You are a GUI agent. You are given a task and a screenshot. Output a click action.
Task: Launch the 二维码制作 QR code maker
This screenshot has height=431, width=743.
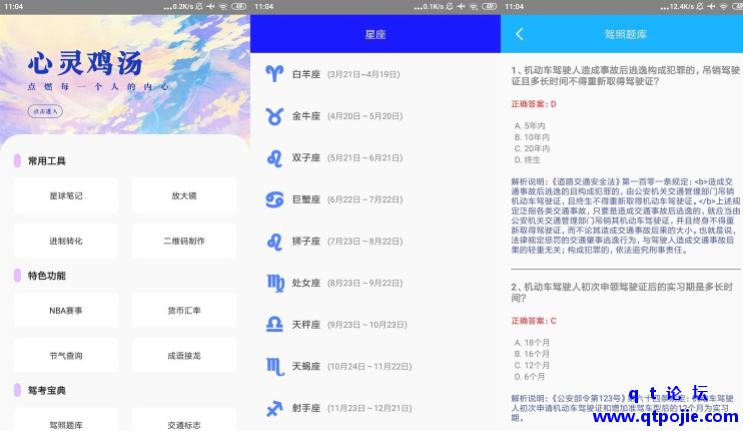pyautogui.click(x=183, y=241)
